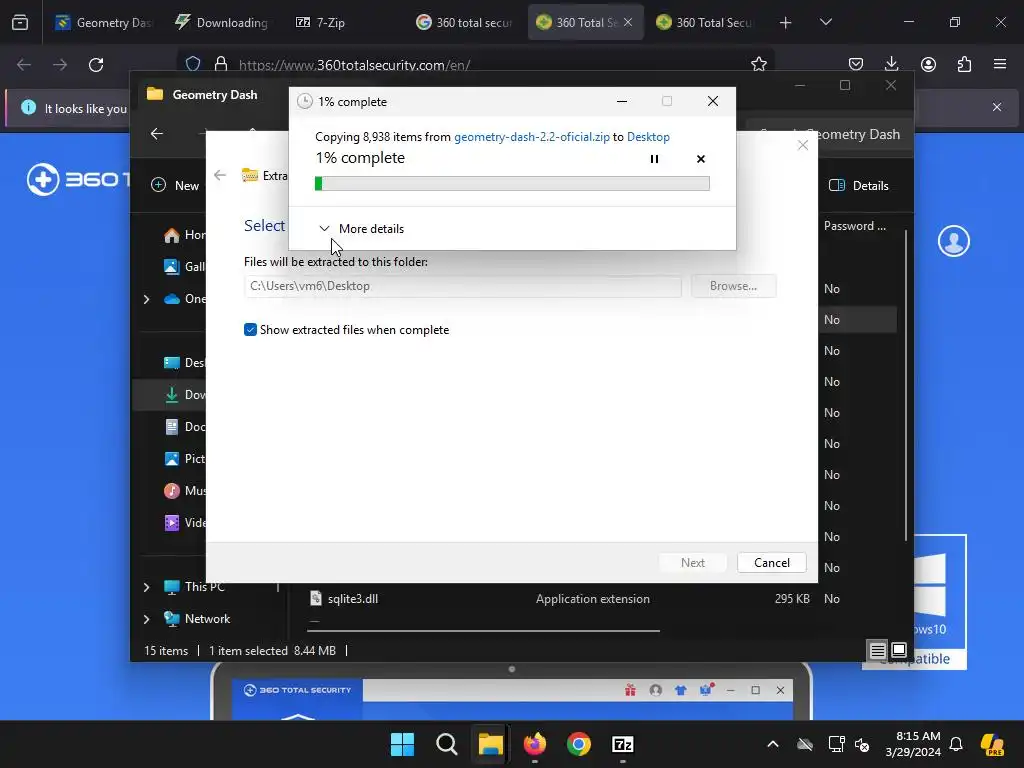Open a new browser tab
The height and width of the screenshot is (768, 1024).
coord(785,23)
